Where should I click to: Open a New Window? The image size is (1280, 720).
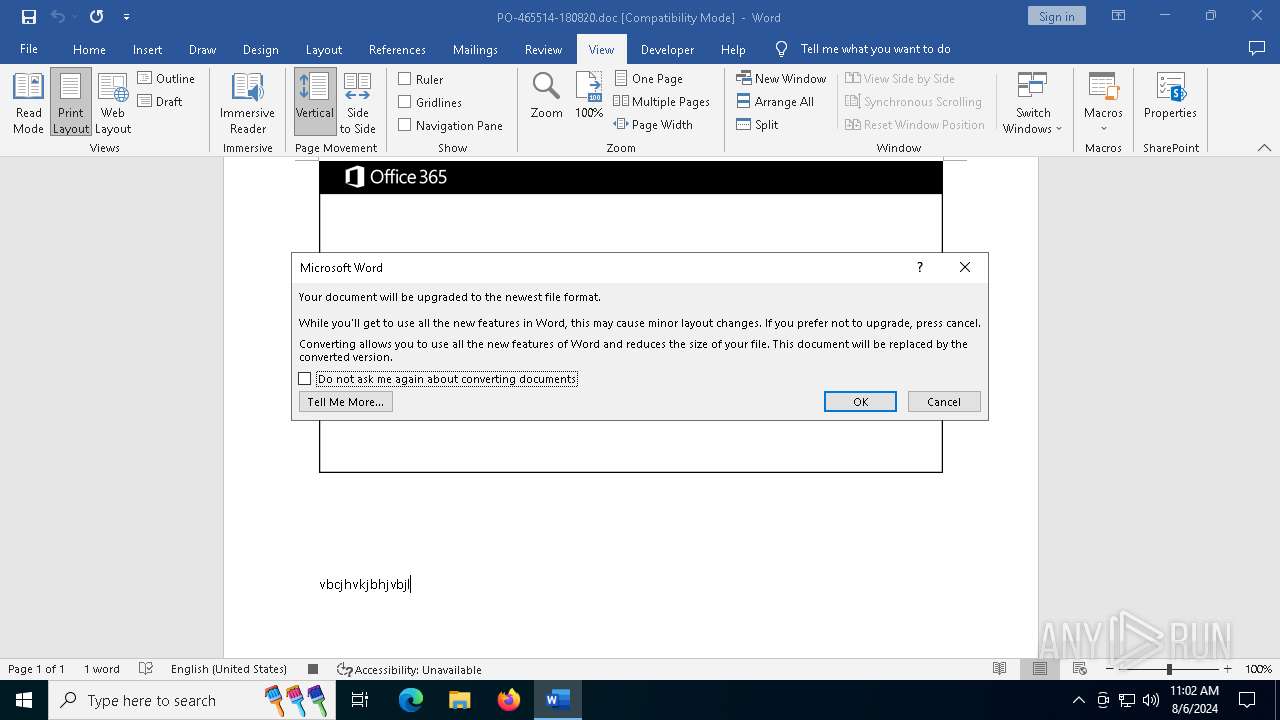(781, 78)
